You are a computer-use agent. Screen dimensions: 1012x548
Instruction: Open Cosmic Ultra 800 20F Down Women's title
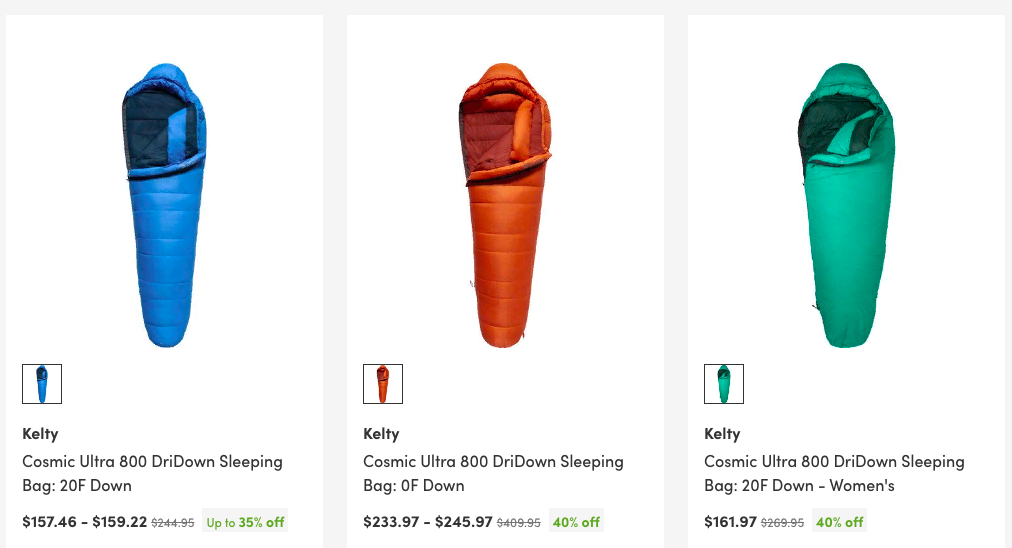(834, 473)
